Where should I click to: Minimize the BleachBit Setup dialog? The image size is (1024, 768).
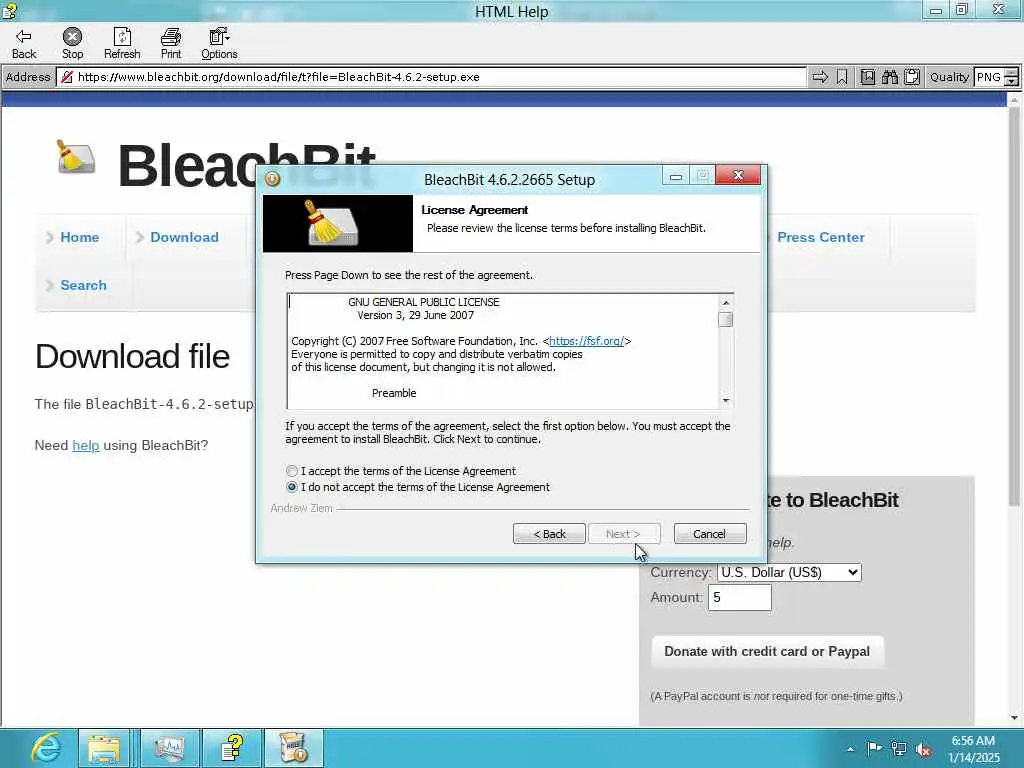tap(675, 176)
